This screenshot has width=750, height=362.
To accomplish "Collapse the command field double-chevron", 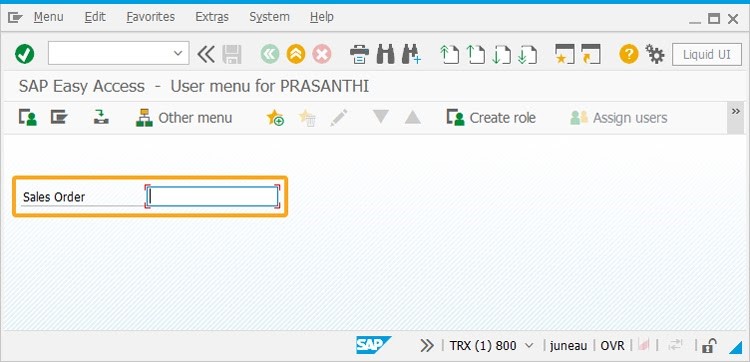I will point(206,54).
